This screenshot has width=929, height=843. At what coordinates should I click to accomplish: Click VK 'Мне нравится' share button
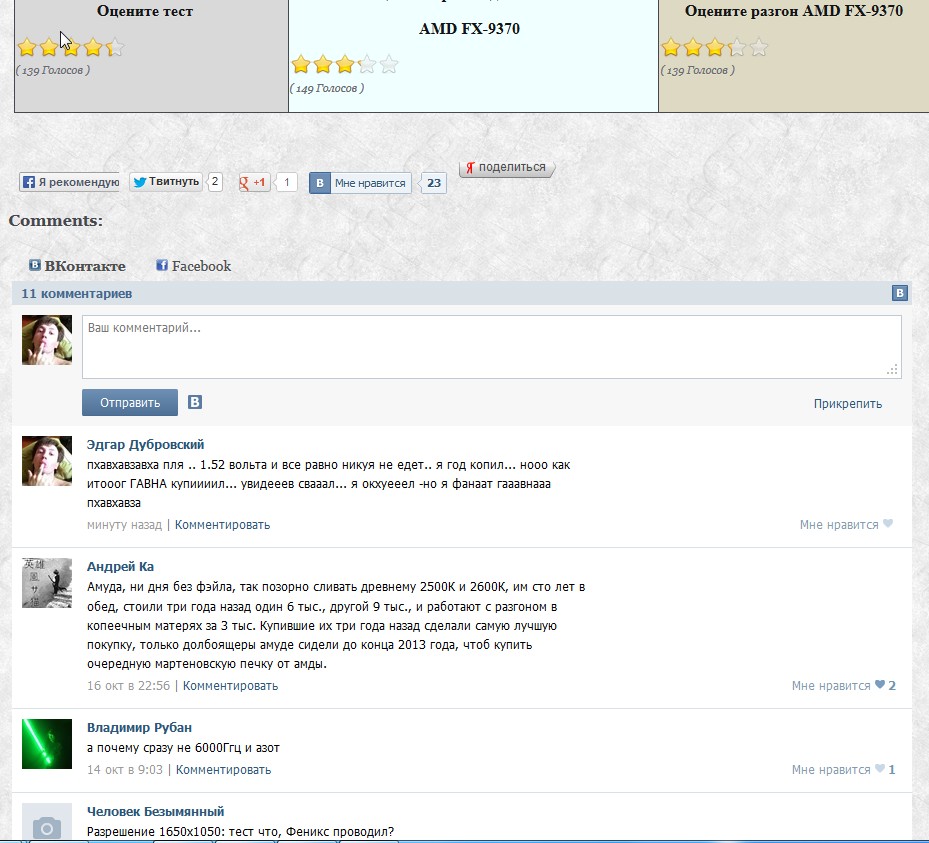pyautogui.click(x=360, y=183)
